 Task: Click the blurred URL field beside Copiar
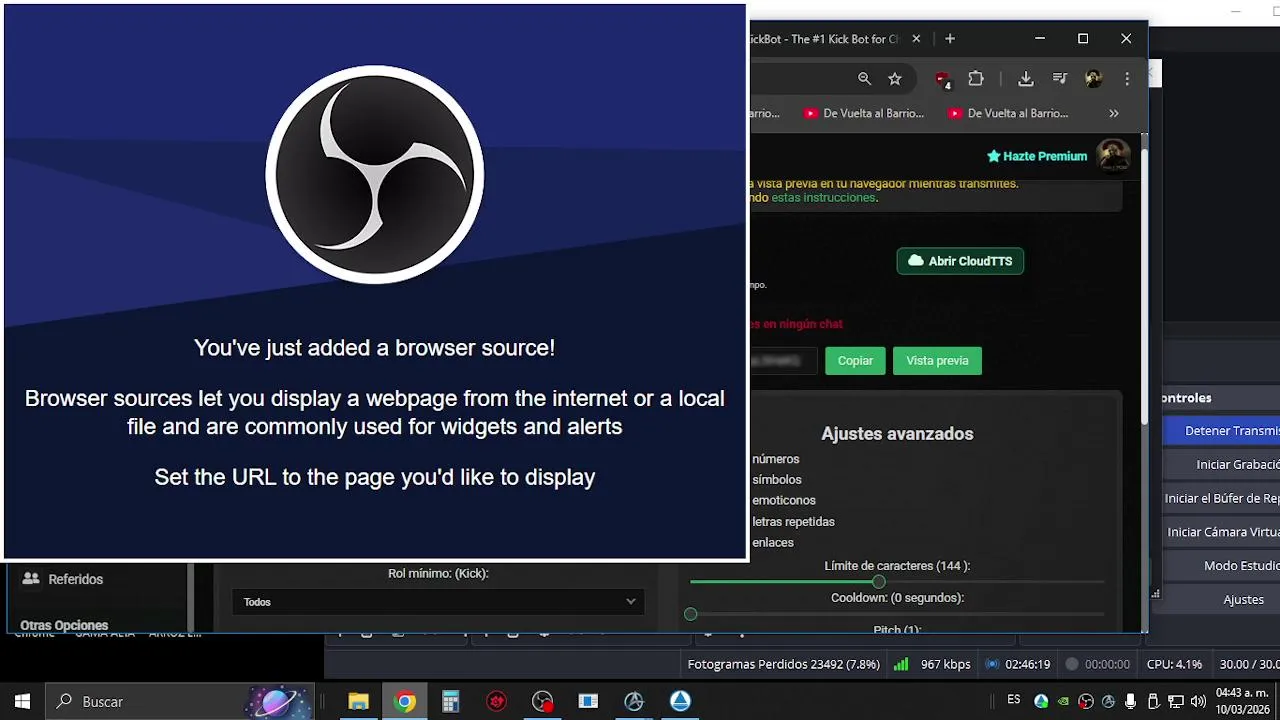tap(784, 361)
